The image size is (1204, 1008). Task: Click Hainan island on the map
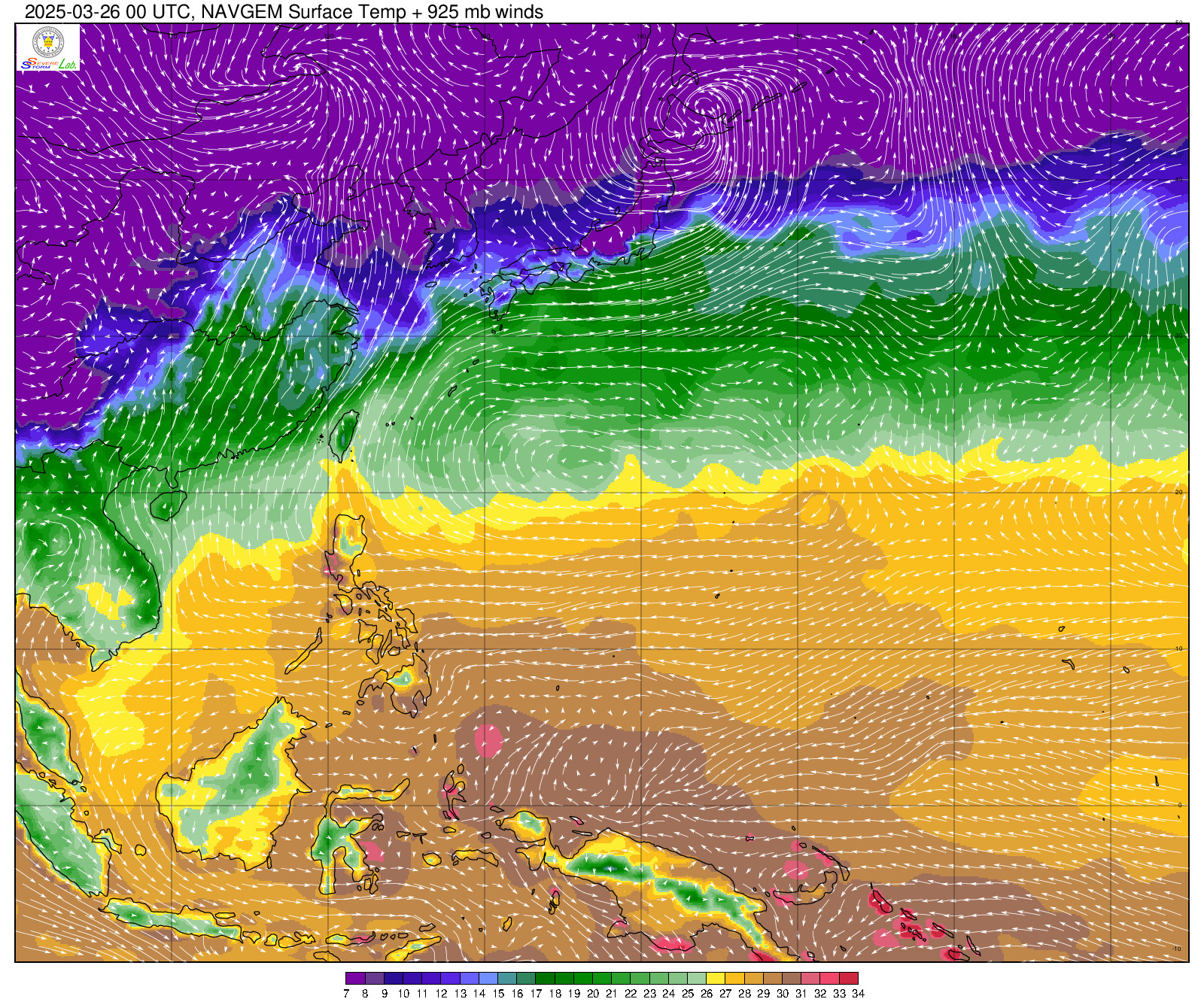[168, 505]
